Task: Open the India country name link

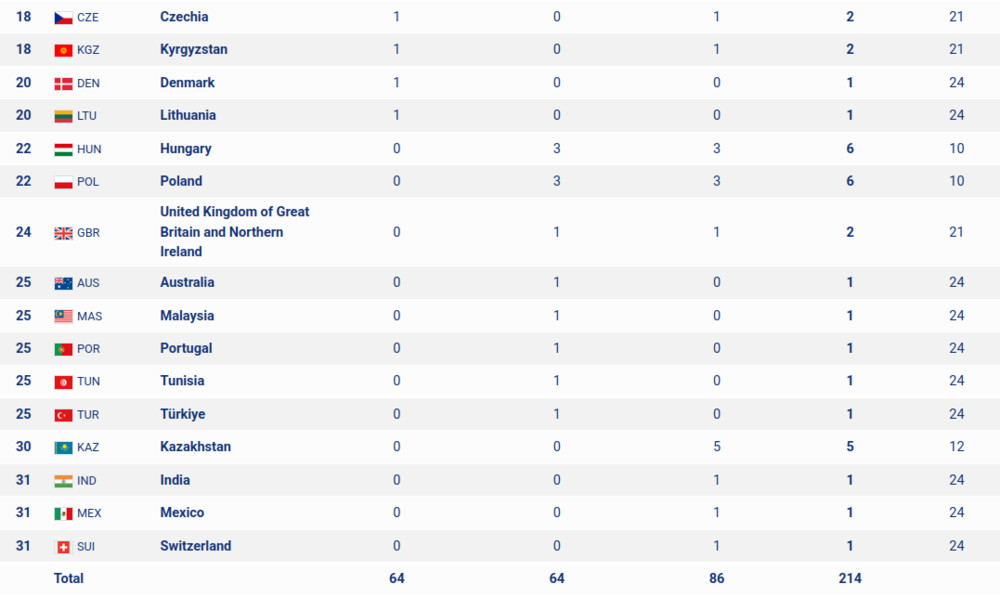Action: (x=175, y=480)
